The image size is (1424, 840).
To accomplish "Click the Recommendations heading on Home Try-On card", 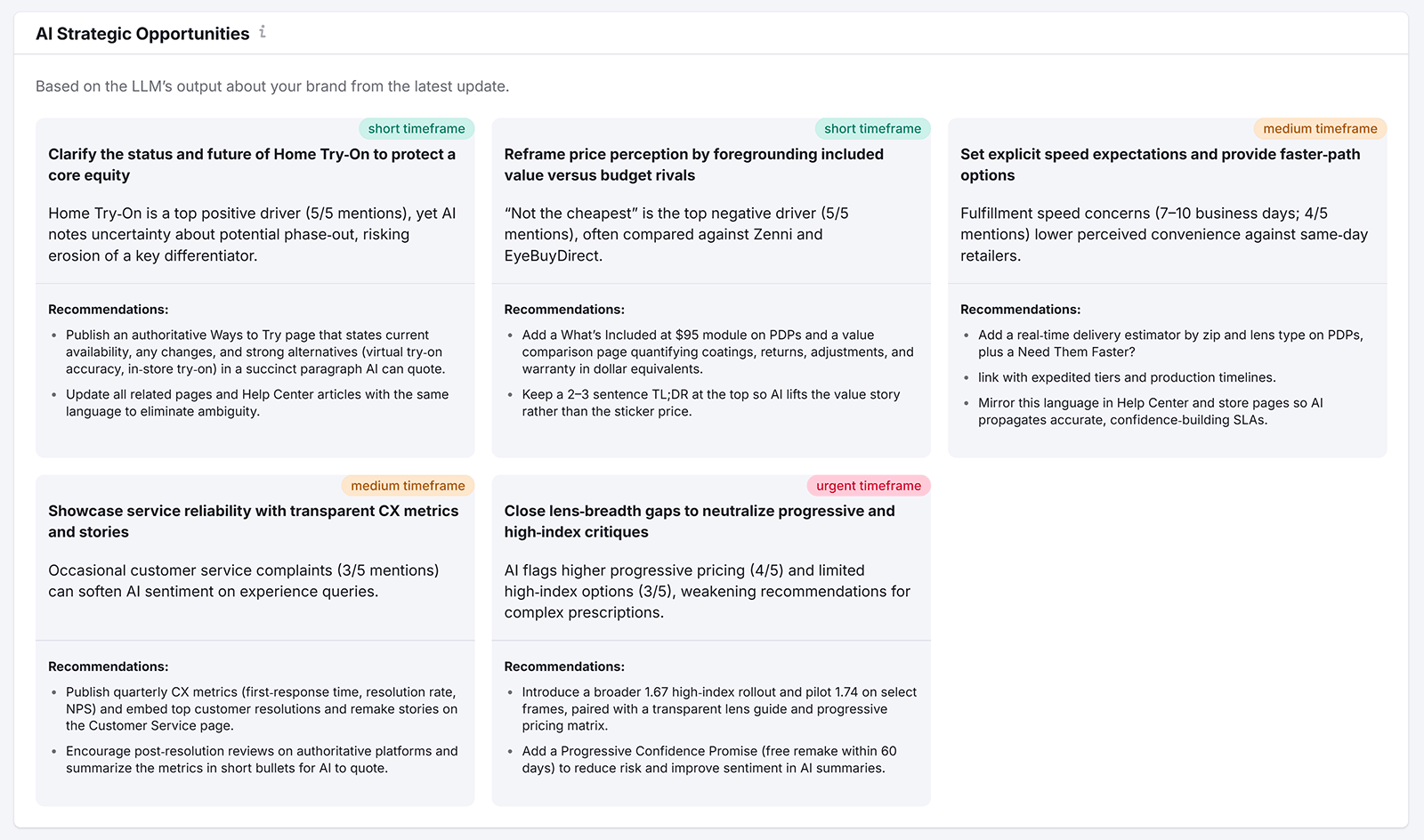I will pos(108,309).
